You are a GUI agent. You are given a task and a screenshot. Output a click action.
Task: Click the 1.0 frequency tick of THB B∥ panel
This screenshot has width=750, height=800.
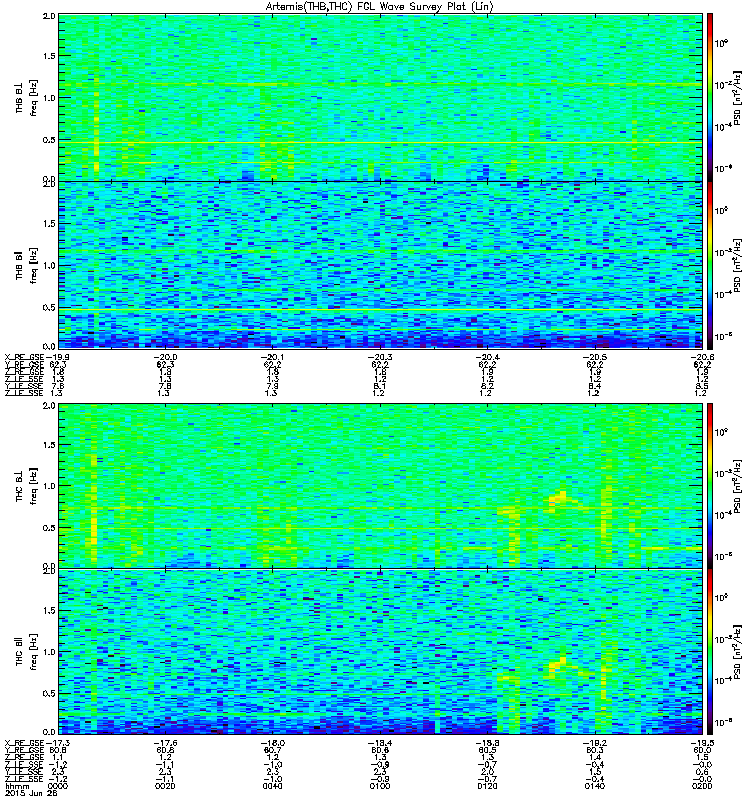click(x=49, y=265)
